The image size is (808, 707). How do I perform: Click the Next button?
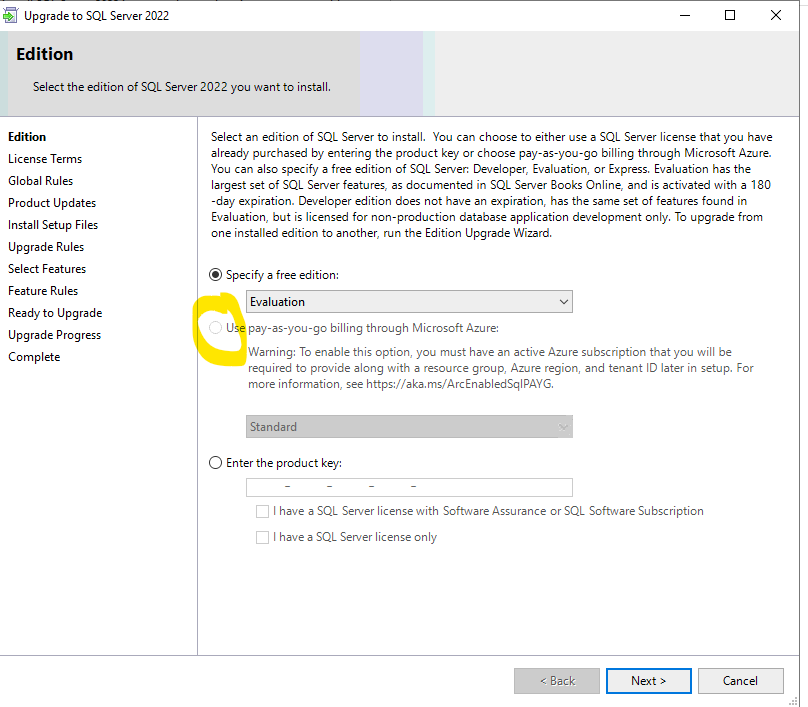649,681
